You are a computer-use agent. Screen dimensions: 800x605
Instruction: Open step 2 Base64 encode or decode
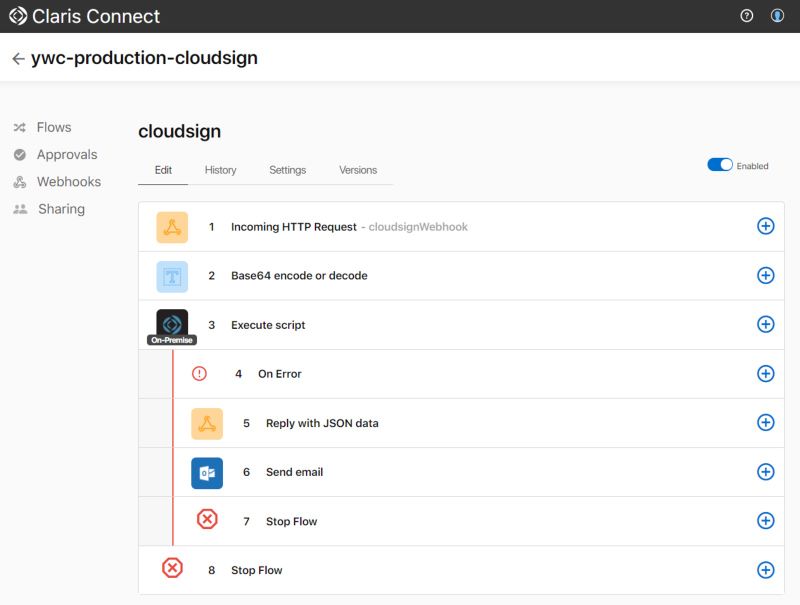[x=299, y=276]
